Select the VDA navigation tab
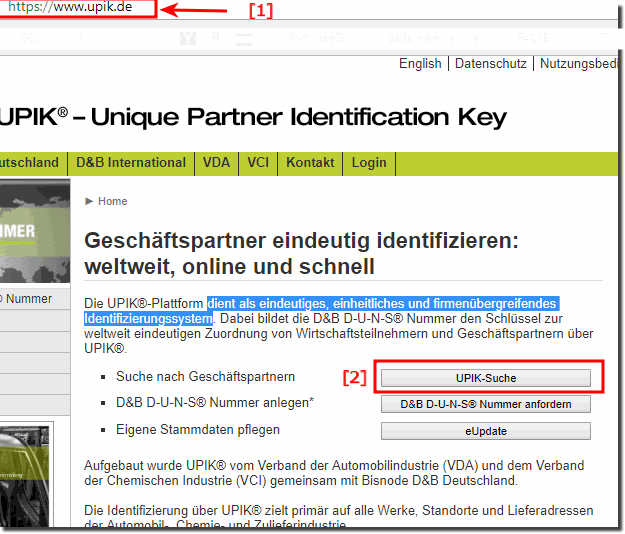The image size is (625, 534). pos(216,163)
